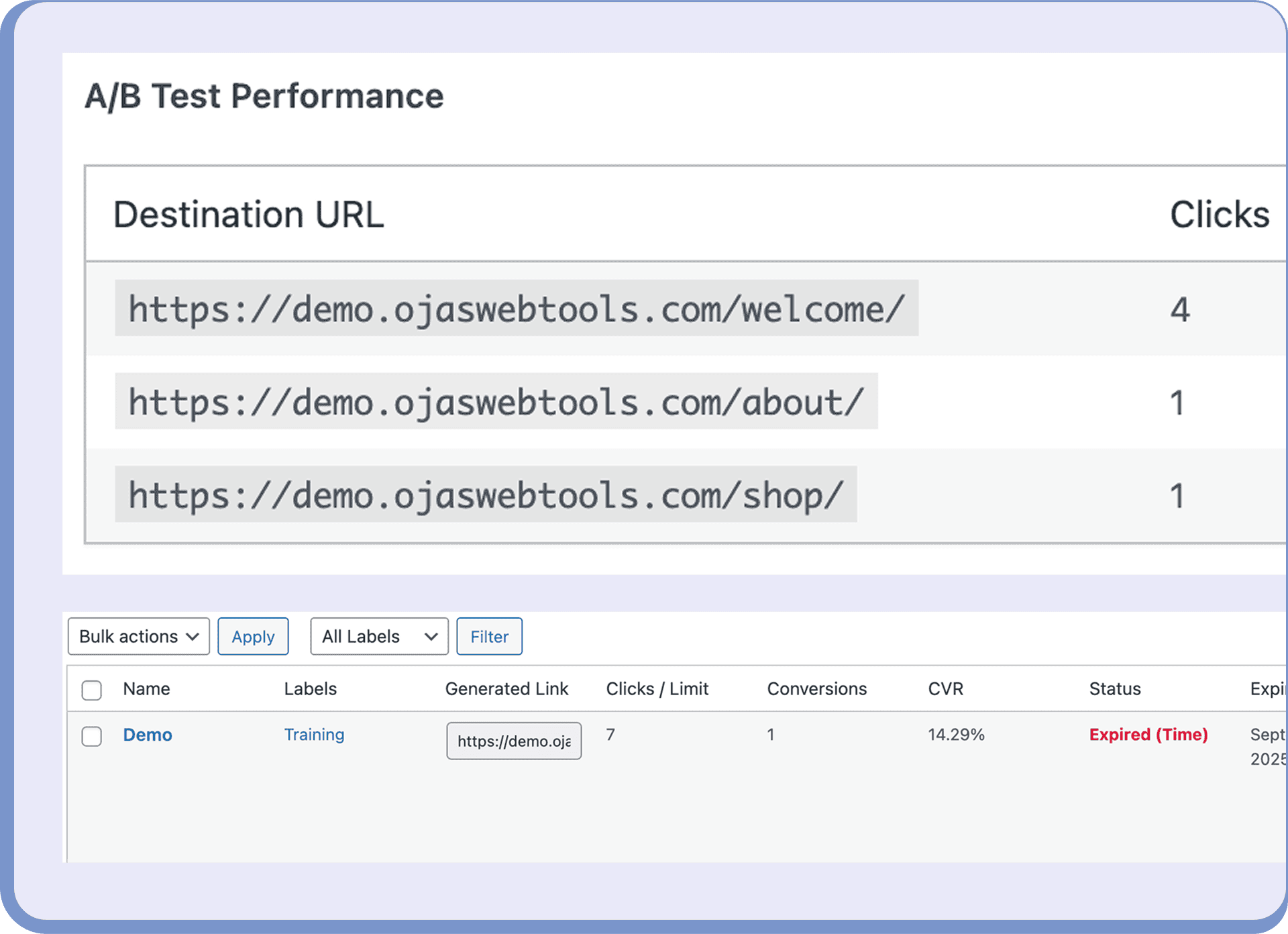The width and height of the screenshot is (1288, 934).
Task: Sort by the Name column header
Action: (146, 688)
